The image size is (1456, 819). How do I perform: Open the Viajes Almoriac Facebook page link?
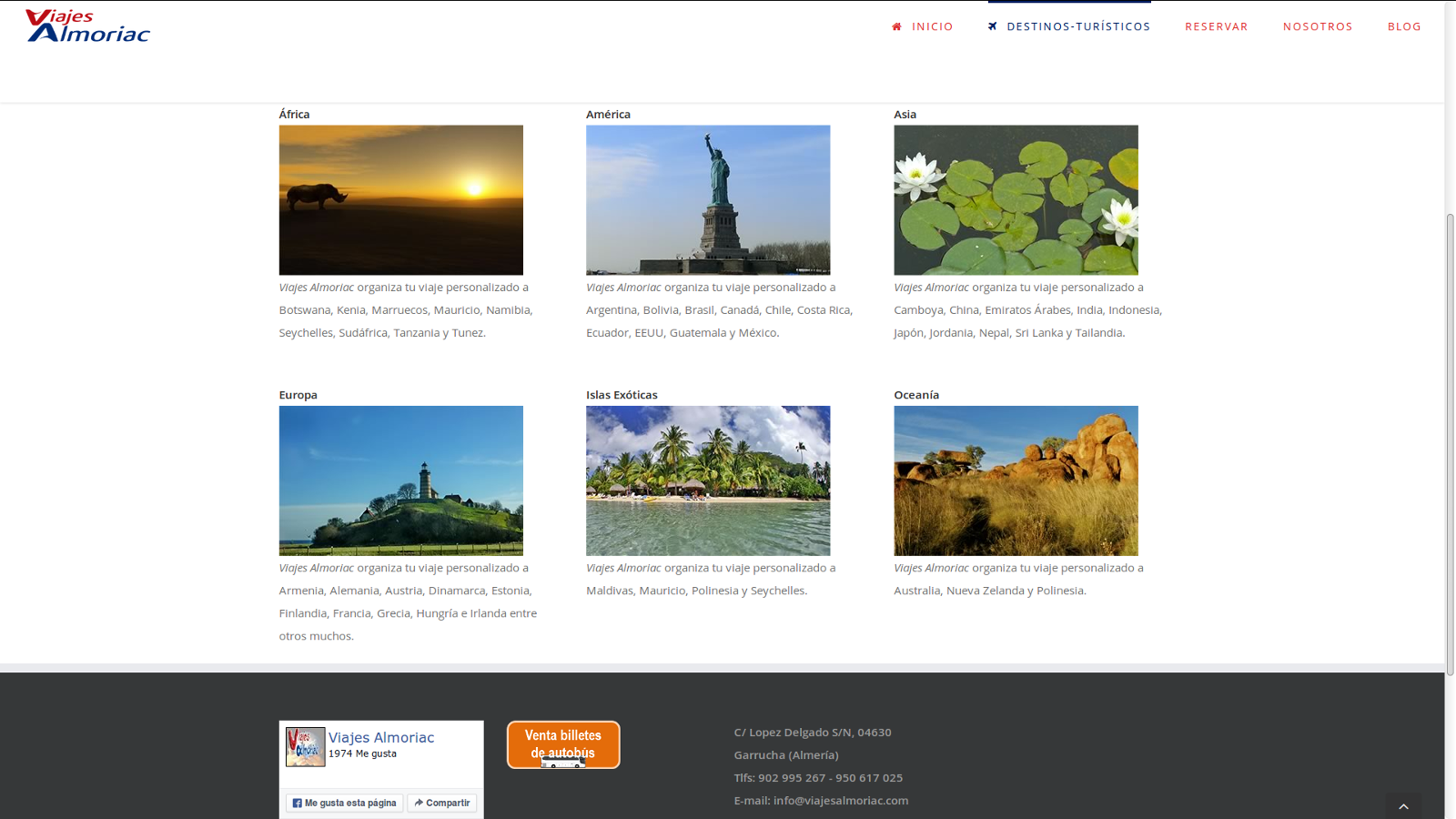point(381,738)
